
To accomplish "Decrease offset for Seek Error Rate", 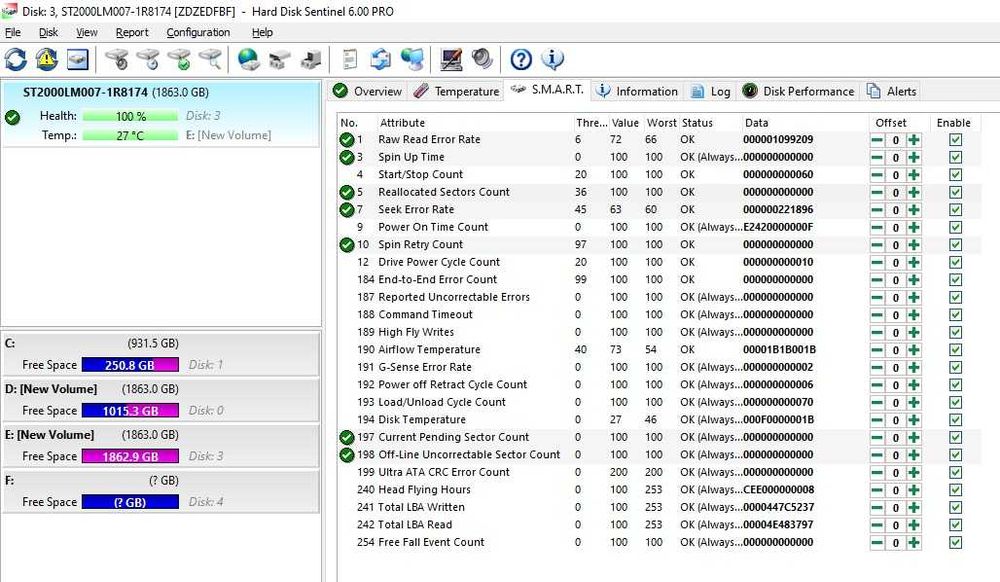I will (x=878, y=210).
